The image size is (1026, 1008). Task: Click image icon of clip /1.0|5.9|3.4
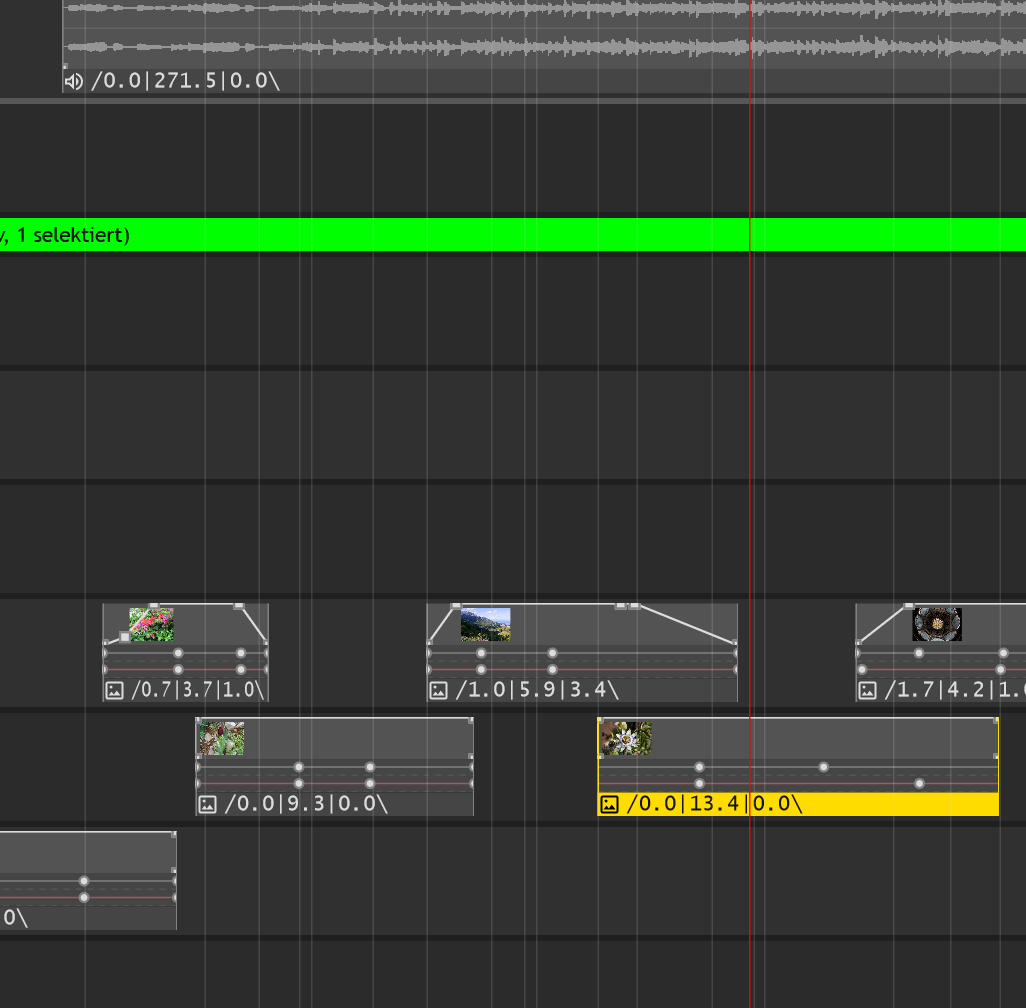[x=438, y=691]
